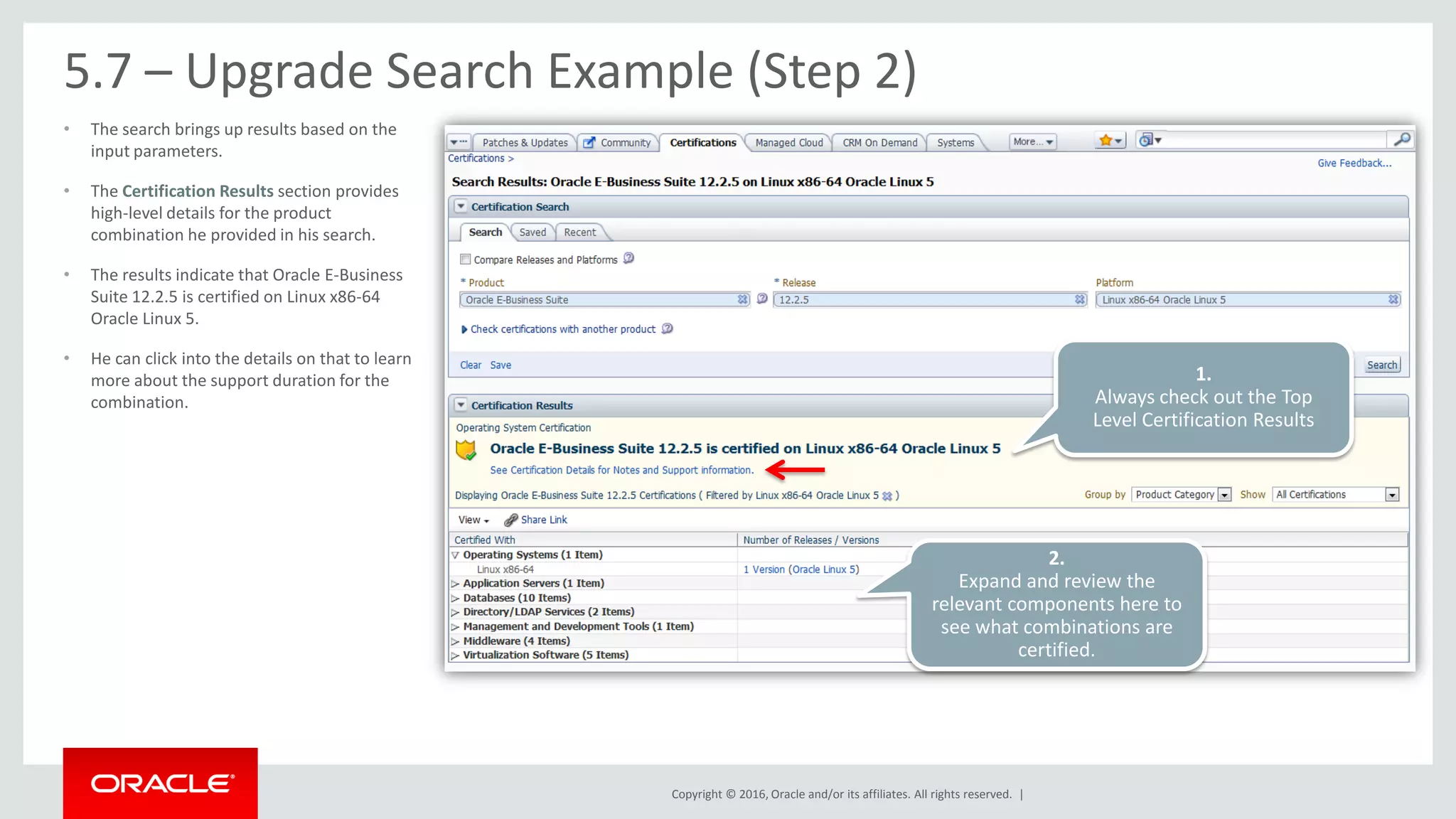This screenshot has width=1456, height=819.
Task: Click the certified shield icon
Action: pyautogui.click(x=466, y=450)
